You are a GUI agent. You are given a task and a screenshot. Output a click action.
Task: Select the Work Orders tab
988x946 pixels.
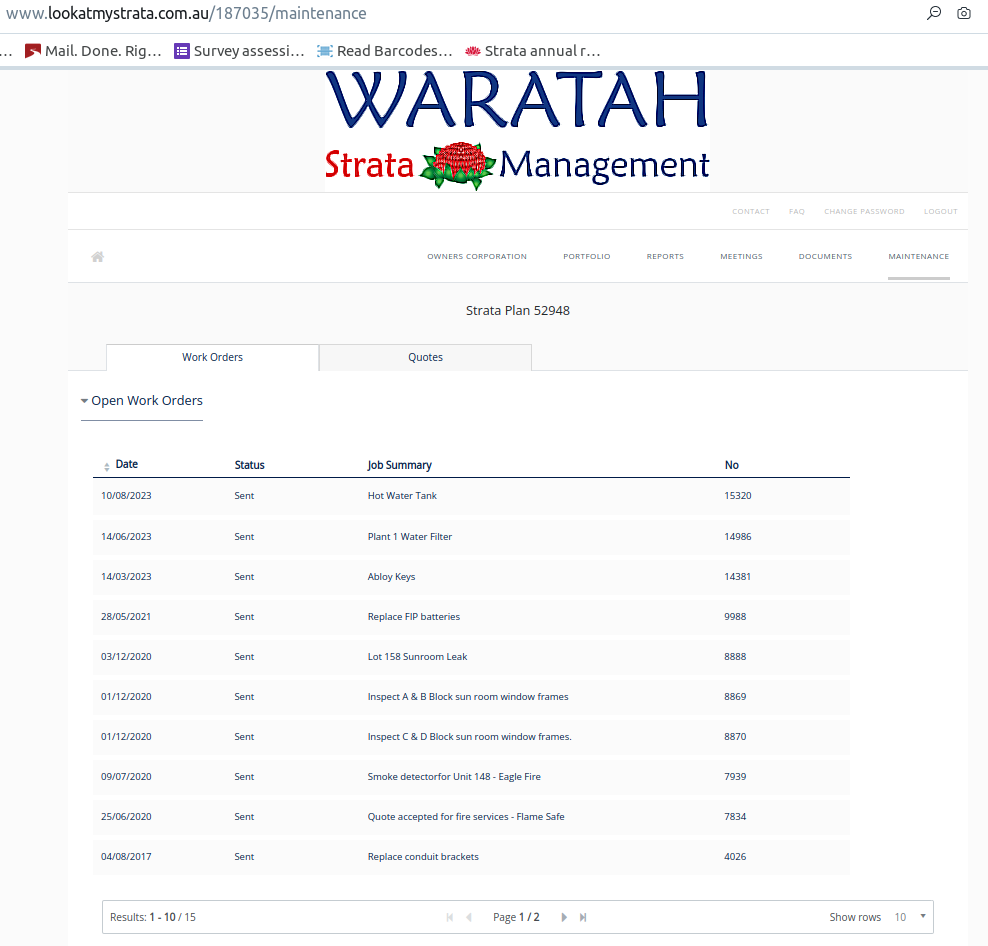pos(212,357)
